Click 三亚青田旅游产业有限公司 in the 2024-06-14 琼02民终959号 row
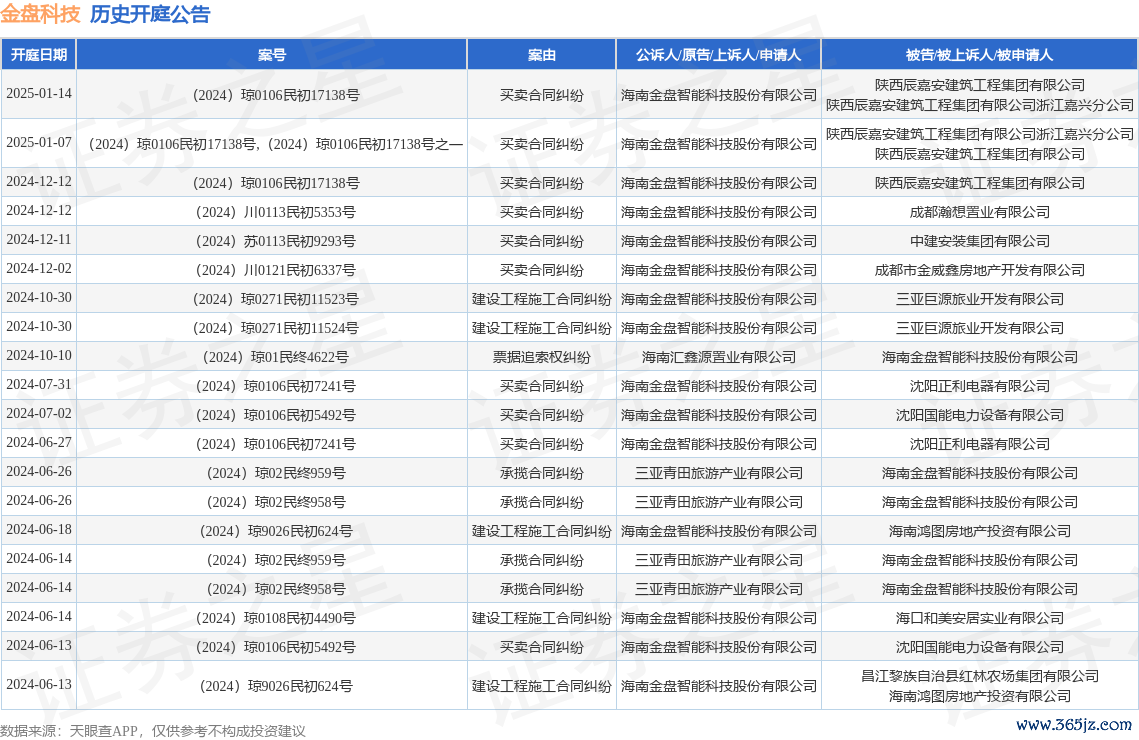Image resolution: width=1139 pixels, height=740 pixels. [x=718, y=561]
